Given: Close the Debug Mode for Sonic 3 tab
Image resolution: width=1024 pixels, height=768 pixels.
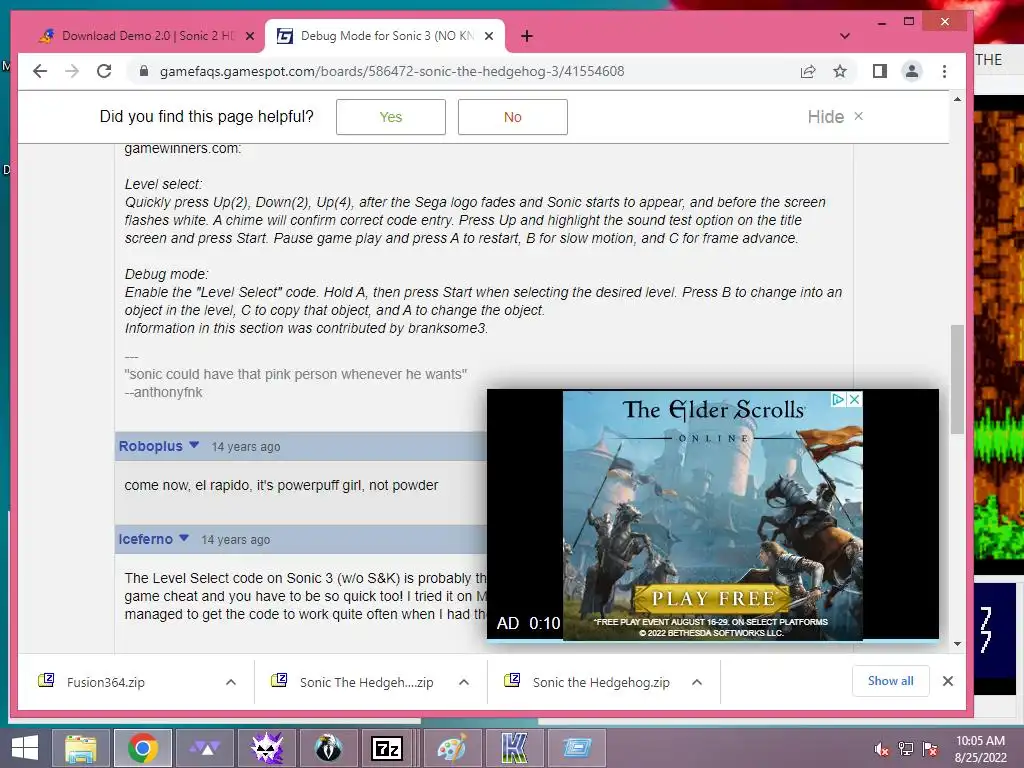Looking at the screenshot, I should [488, 37].
